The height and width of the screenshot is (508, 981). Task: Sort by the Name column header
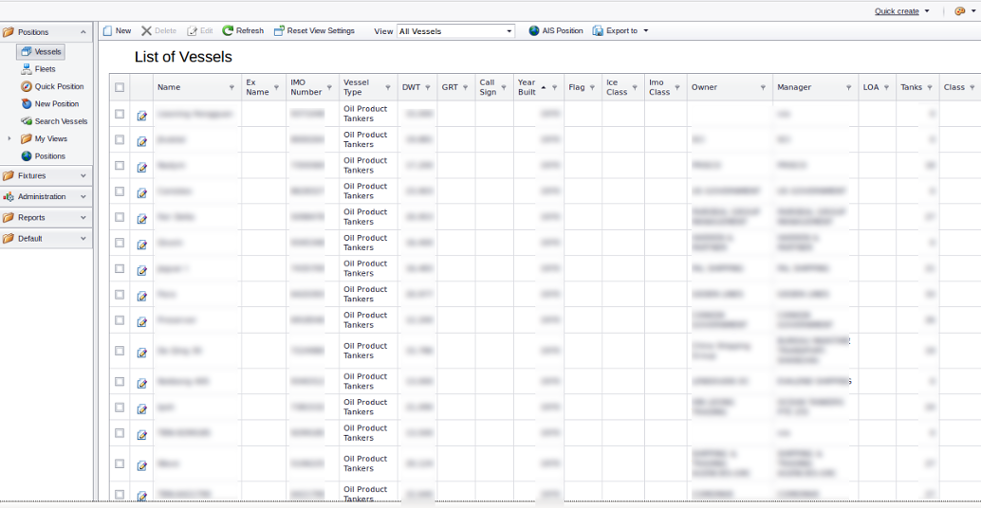169,88
